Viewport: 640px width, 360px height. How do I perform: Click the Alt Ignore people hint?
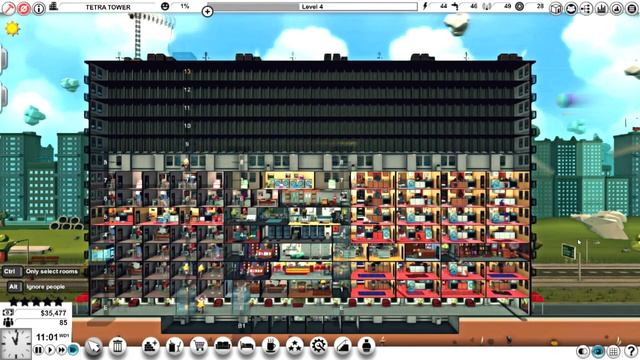(x=36, y=287)
